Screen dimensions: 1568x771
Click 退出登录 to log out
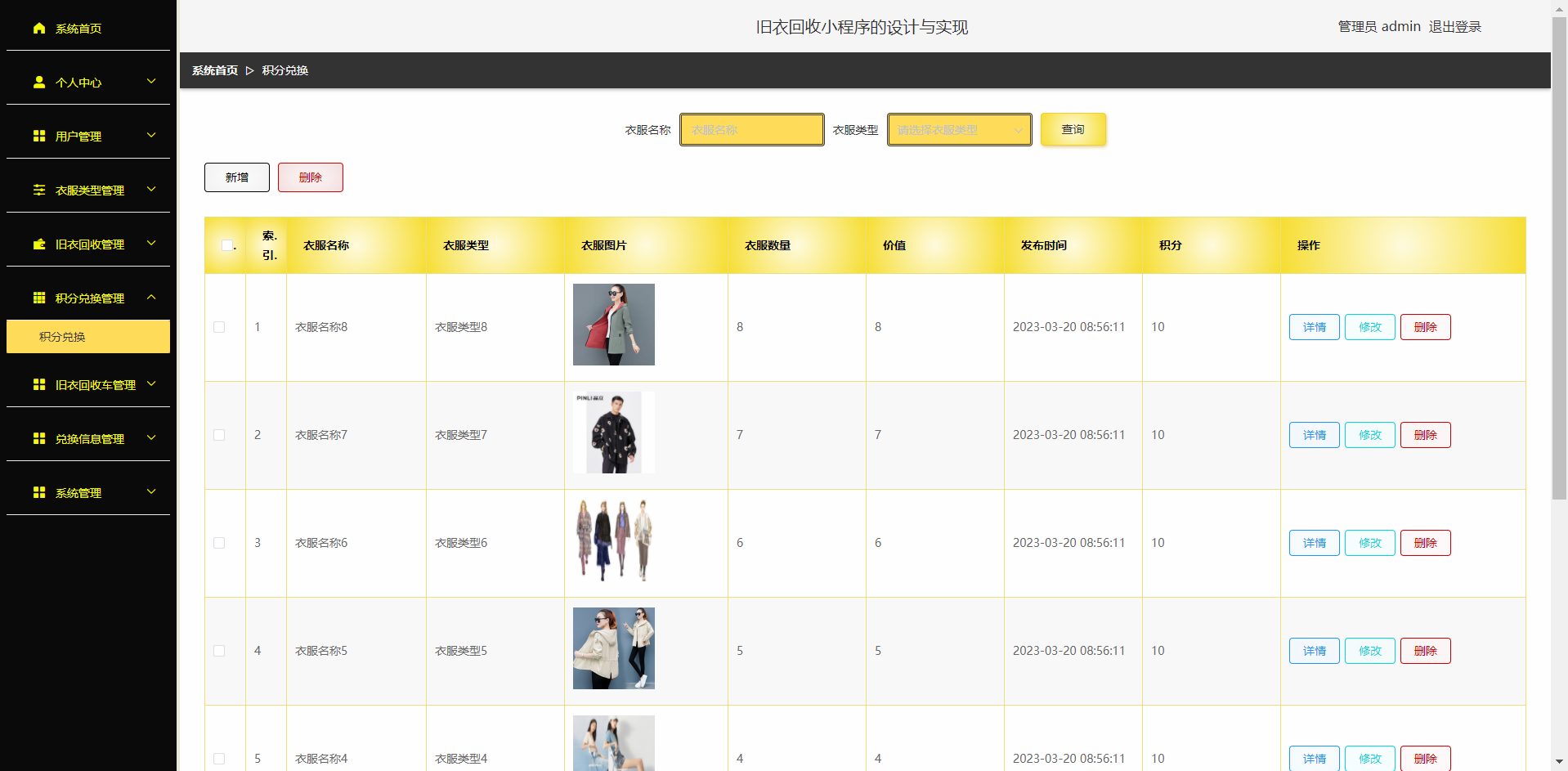[x=1455, y=27]
